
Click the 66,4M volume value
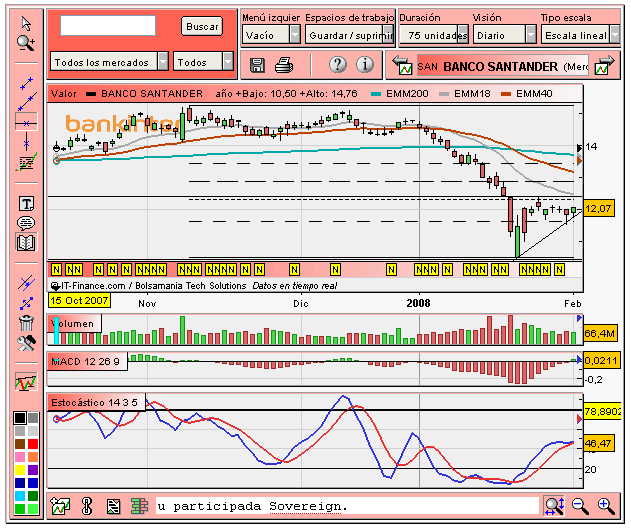pyautogui.click(x=600, y=333)
